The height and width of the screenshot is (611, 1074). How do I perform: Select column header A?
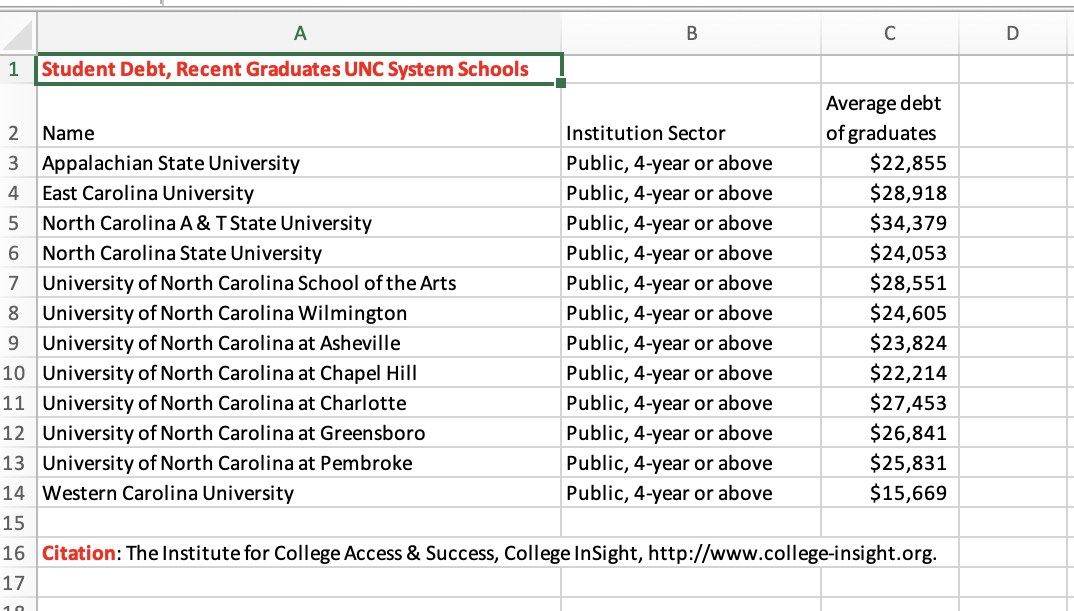(300, 33)
